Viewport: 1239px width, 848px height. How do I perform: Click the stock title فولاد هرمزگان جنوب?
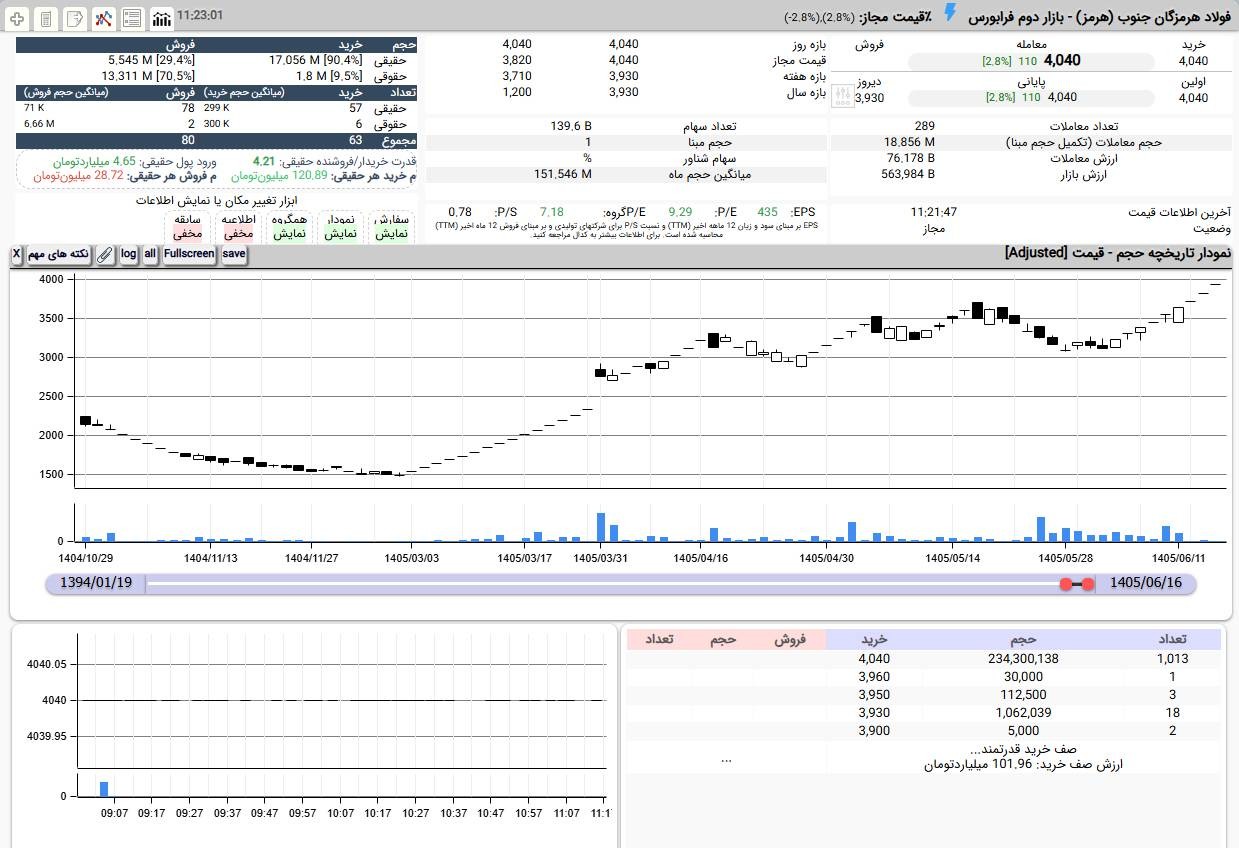1149,16
